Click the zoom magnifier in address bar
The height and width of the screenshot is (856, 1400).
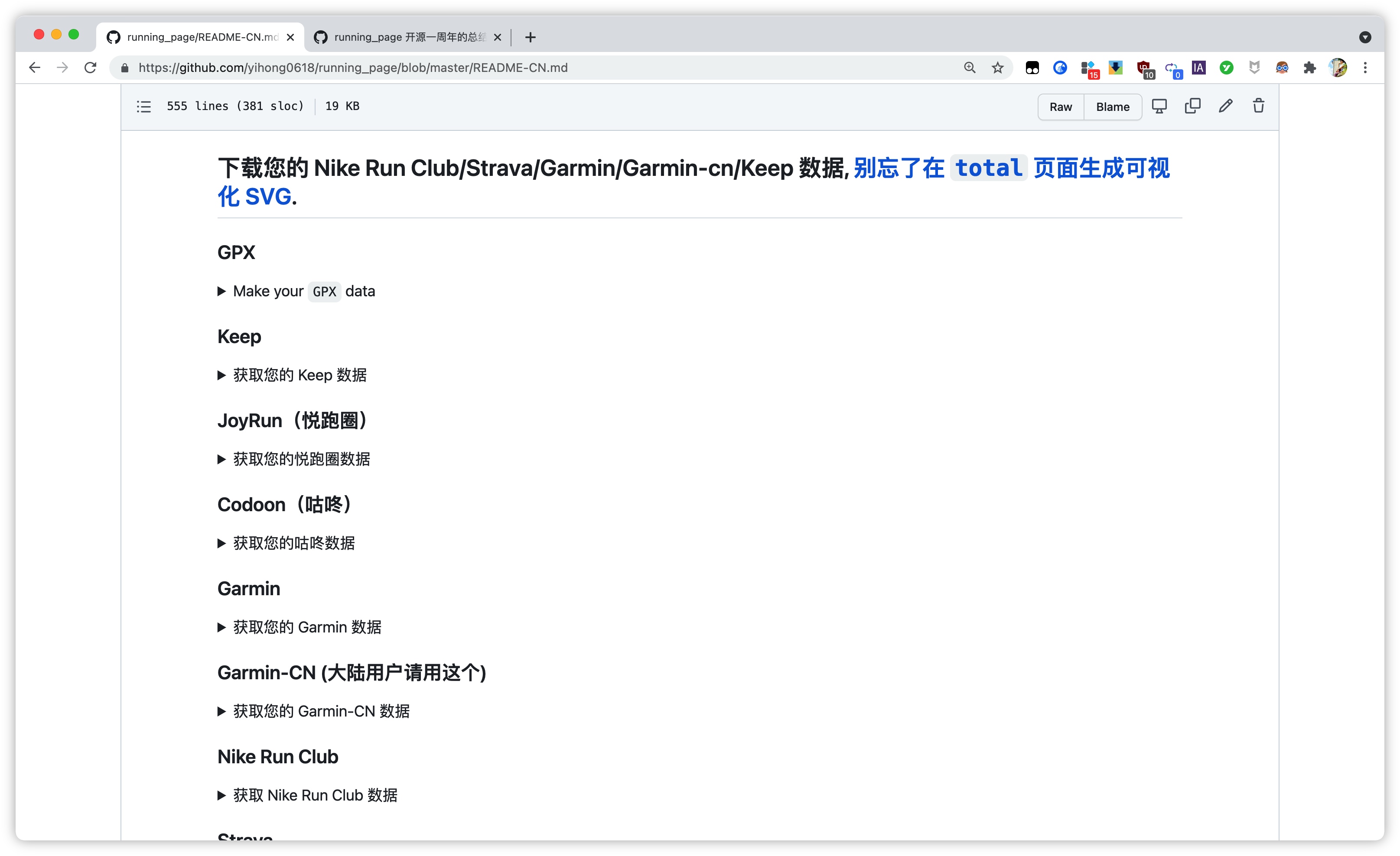(x=970, y=68)
